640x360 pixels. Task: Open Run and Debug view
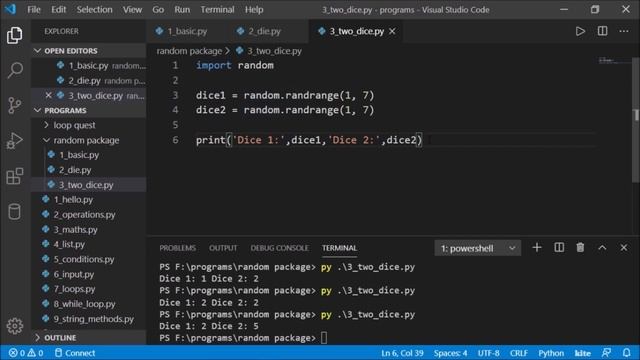coord(15,140)
